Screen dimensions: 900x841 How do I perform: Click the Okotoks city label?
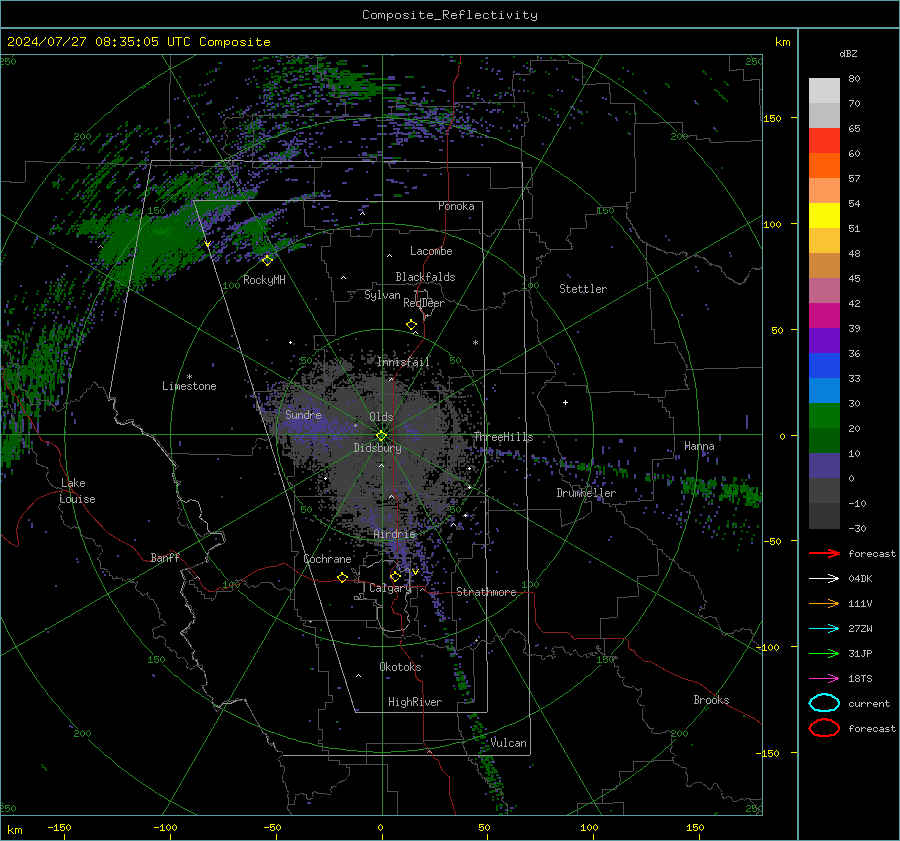click(x=399, y=666)
